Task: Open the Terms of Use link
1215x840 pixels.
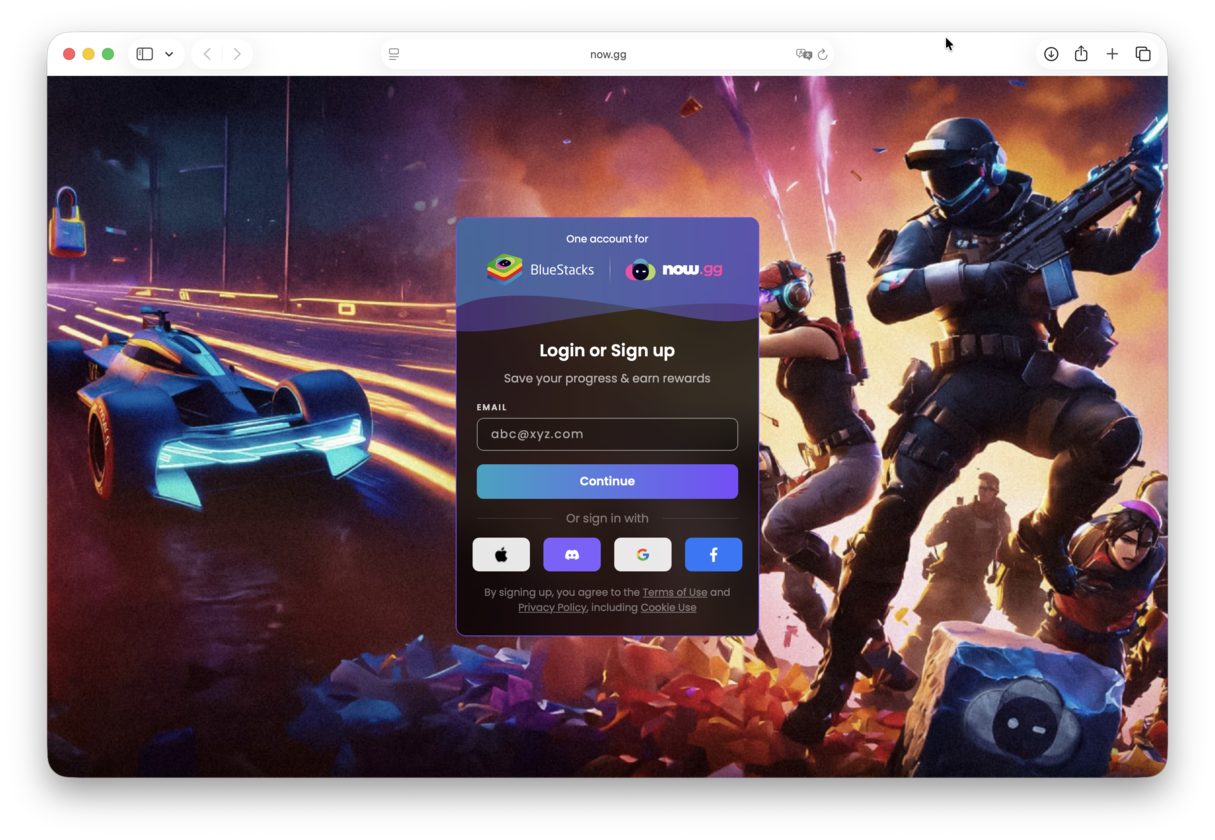Action: pyautogui.click(x=675, y=592)
